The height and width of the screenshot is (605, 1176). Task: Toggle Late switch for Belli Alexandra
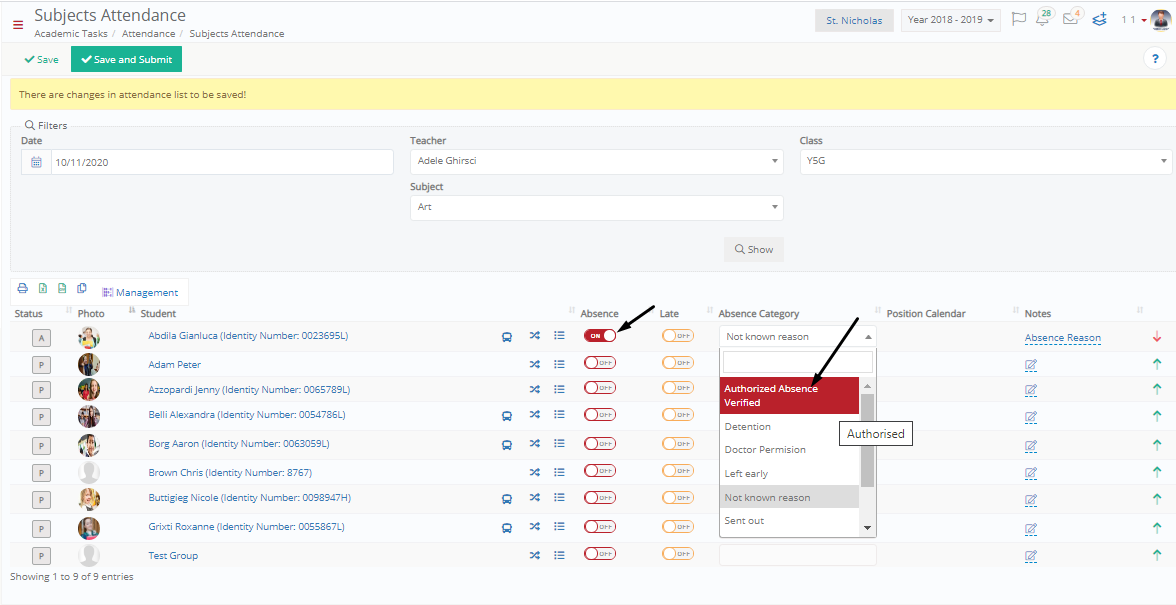pyautogui.click(x=678, y=415)
